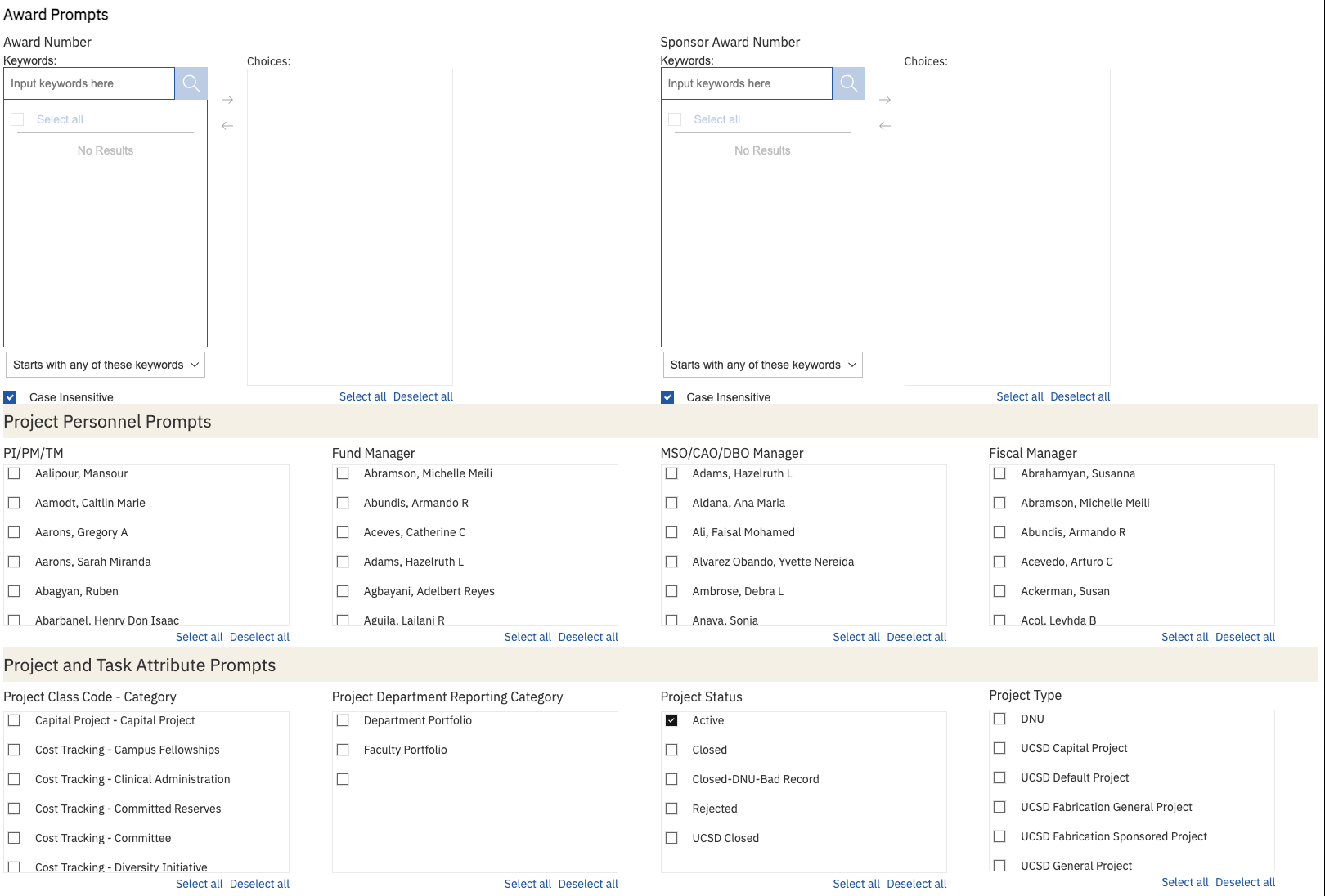The height and width of the screenshot is (896, 1325).
Task: Click Select all under PI/PM/TM list
Action: pyautogui.click(x=199, y=637)
